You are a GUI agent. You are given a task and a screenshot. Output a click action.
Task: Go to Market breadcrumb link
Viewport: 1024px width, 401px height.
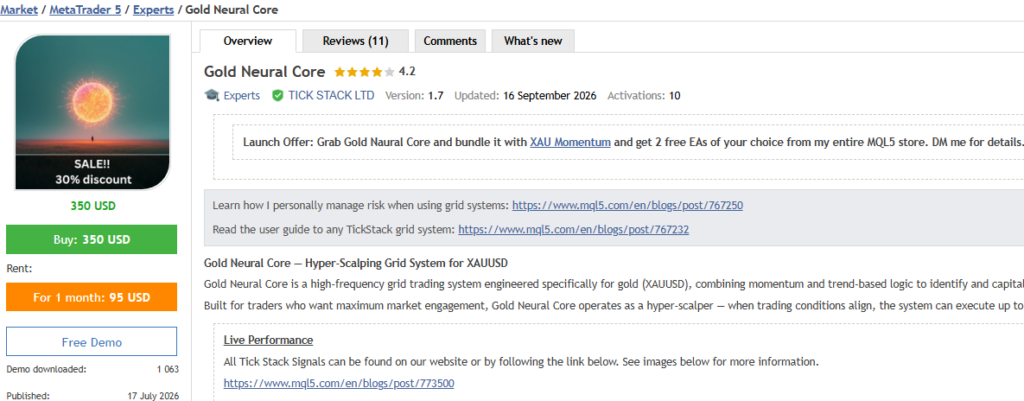[x=19, y=10]
